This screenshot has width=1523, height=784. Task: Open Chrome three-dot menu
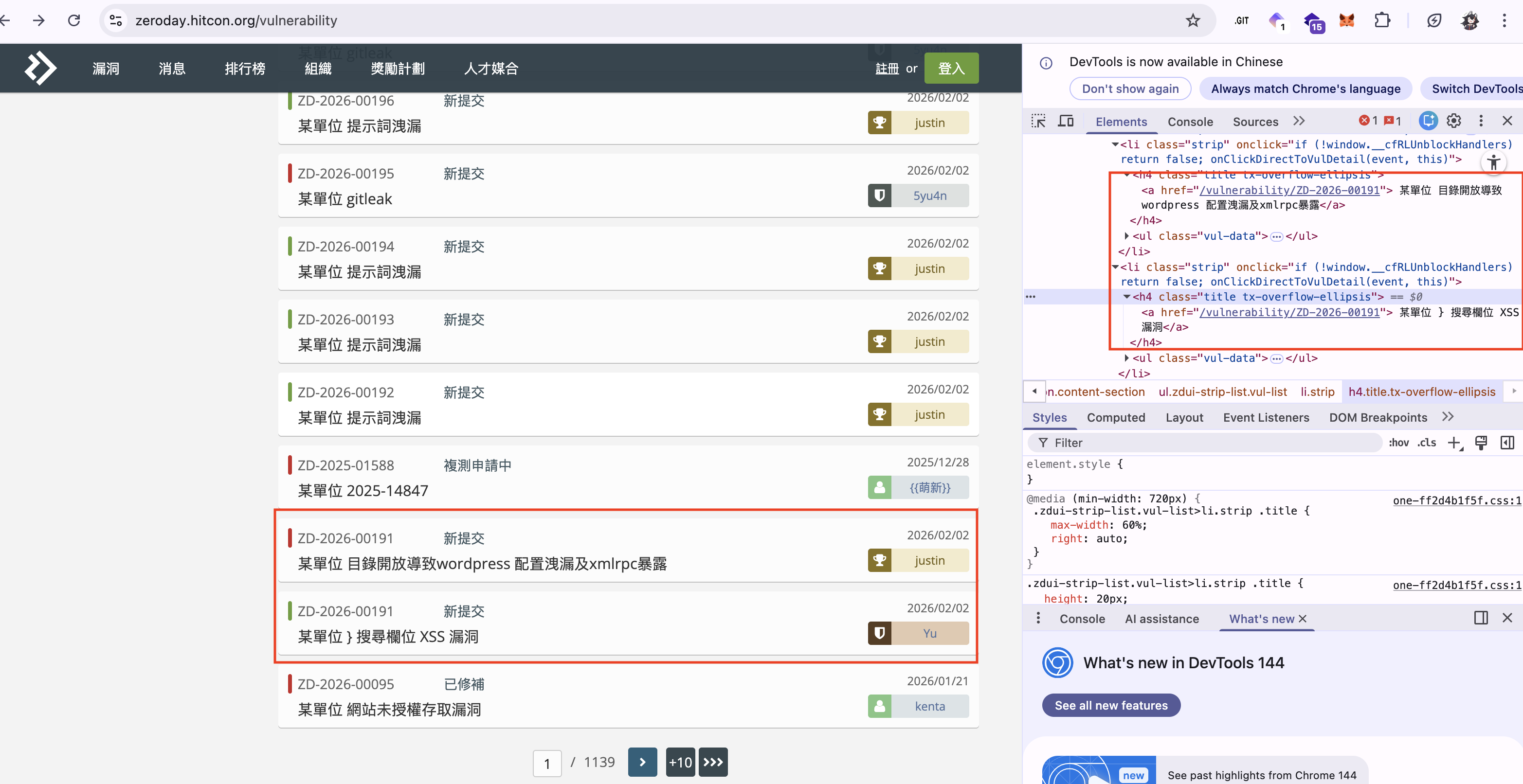coord(1505,21)
